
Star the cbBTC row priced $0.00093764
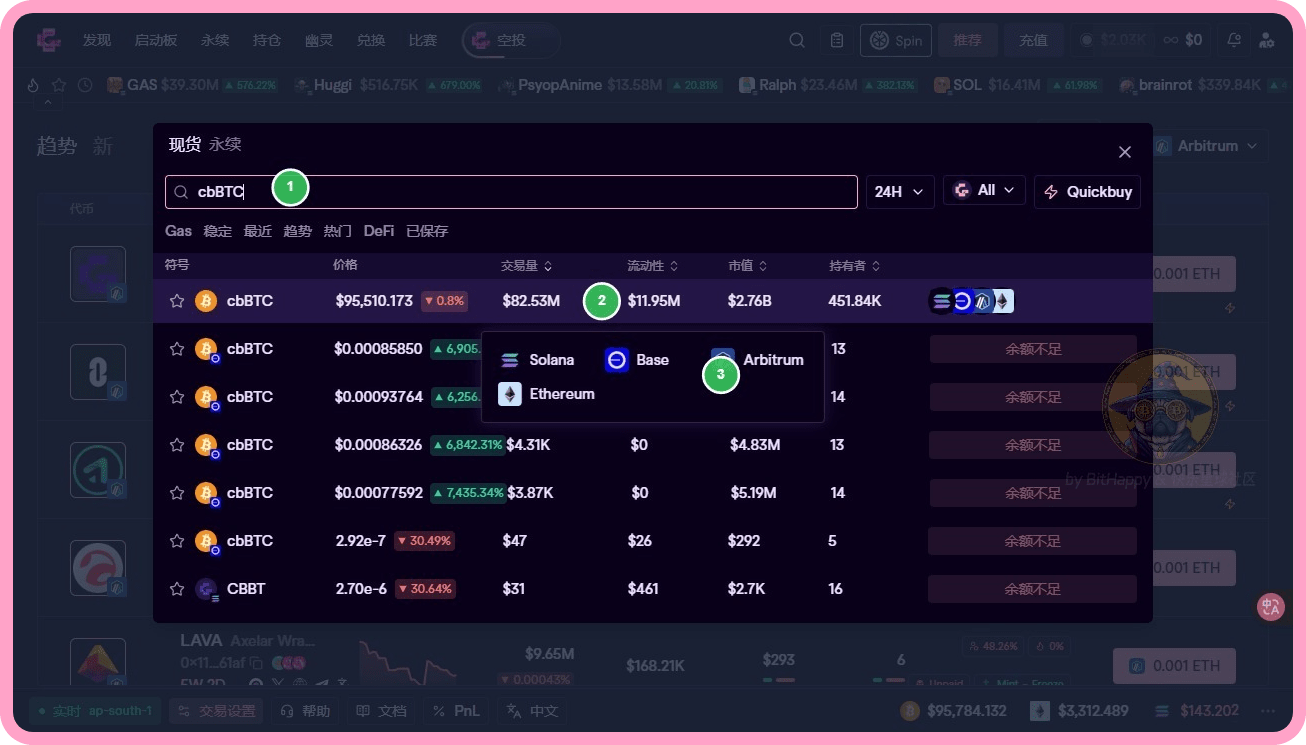(x=177, y=397)
